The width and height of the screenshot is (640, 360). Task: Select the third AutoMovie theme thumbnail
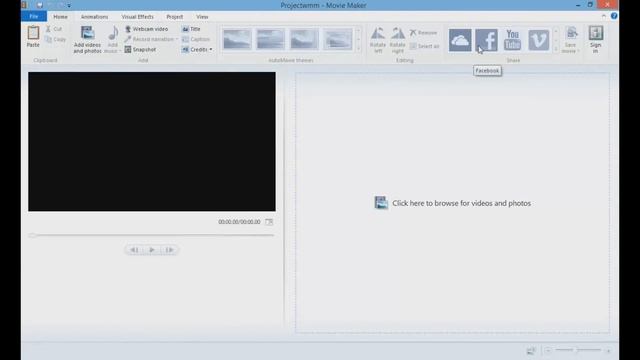tap(304, 39)
